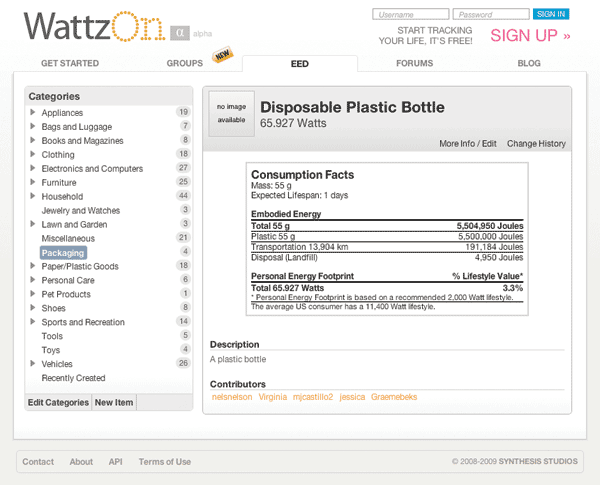This screenshot has width=600, height=485.
Task: Click the Username input field
Action: [x=411, y=14]
